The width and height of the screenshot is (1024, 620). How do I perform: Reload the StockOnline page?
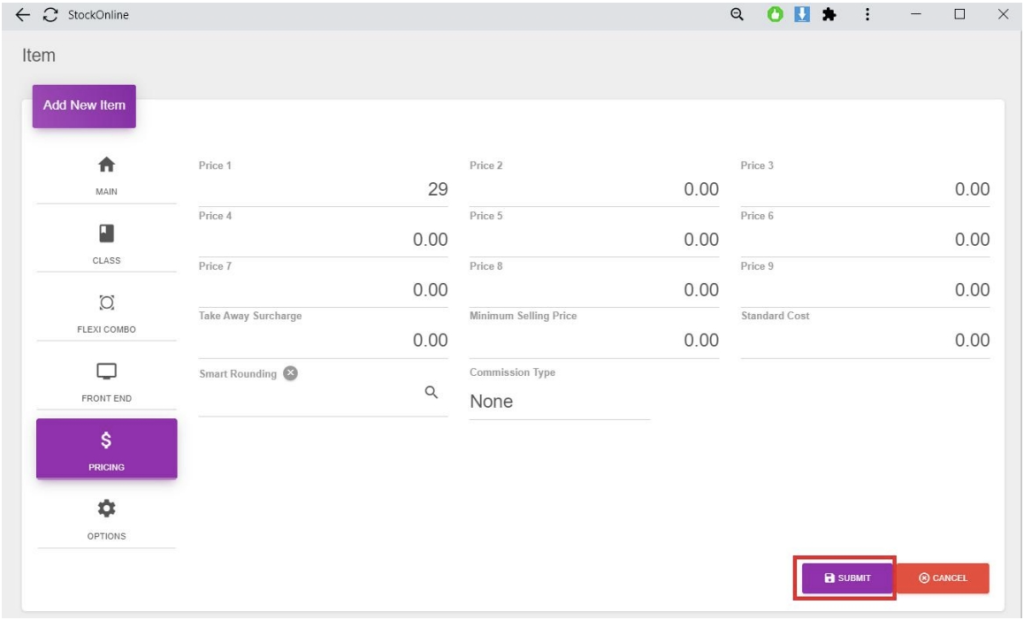50,15
